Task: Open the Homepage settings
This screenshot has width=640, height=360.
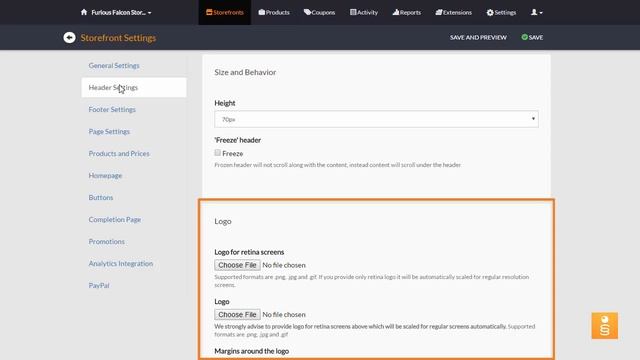Action: (105, 176)
